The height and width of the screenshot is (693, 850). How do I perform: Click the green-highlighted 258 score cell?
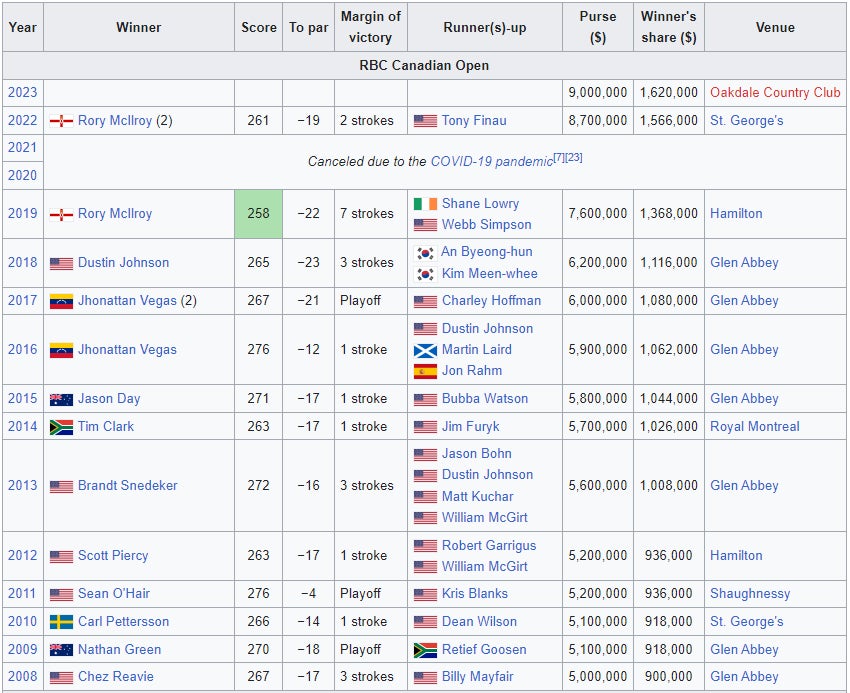258,214
